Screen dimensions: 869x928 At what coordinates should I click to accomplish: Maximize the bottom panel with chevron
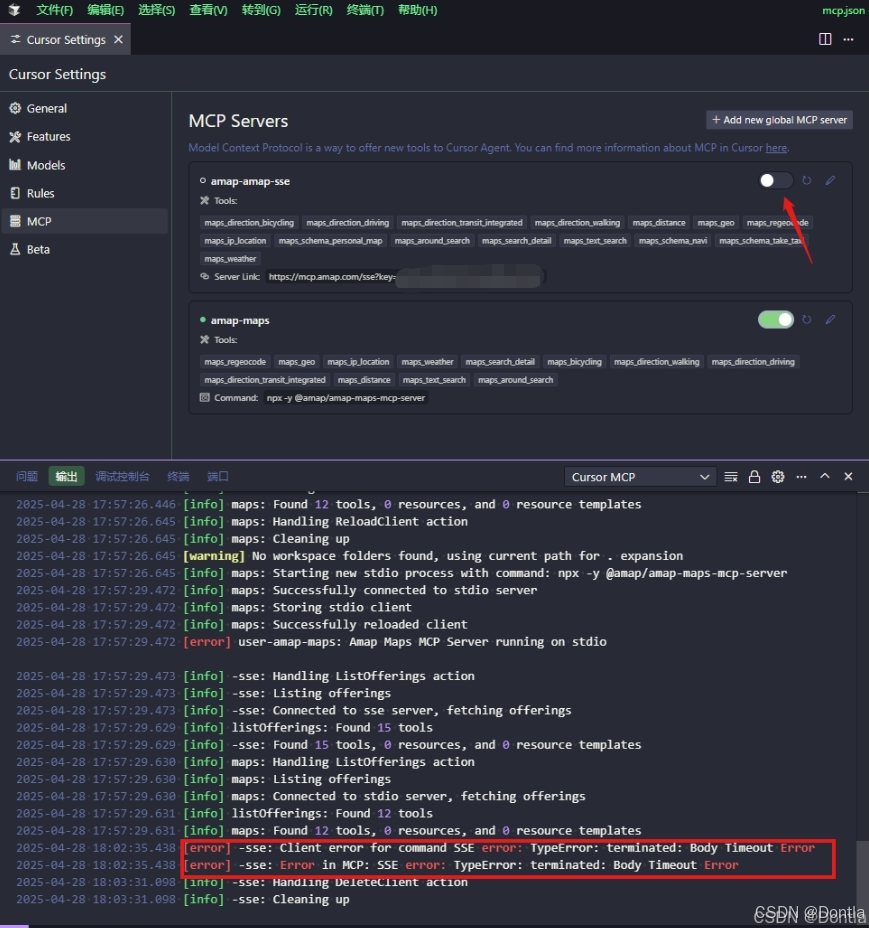click(825, 476)
